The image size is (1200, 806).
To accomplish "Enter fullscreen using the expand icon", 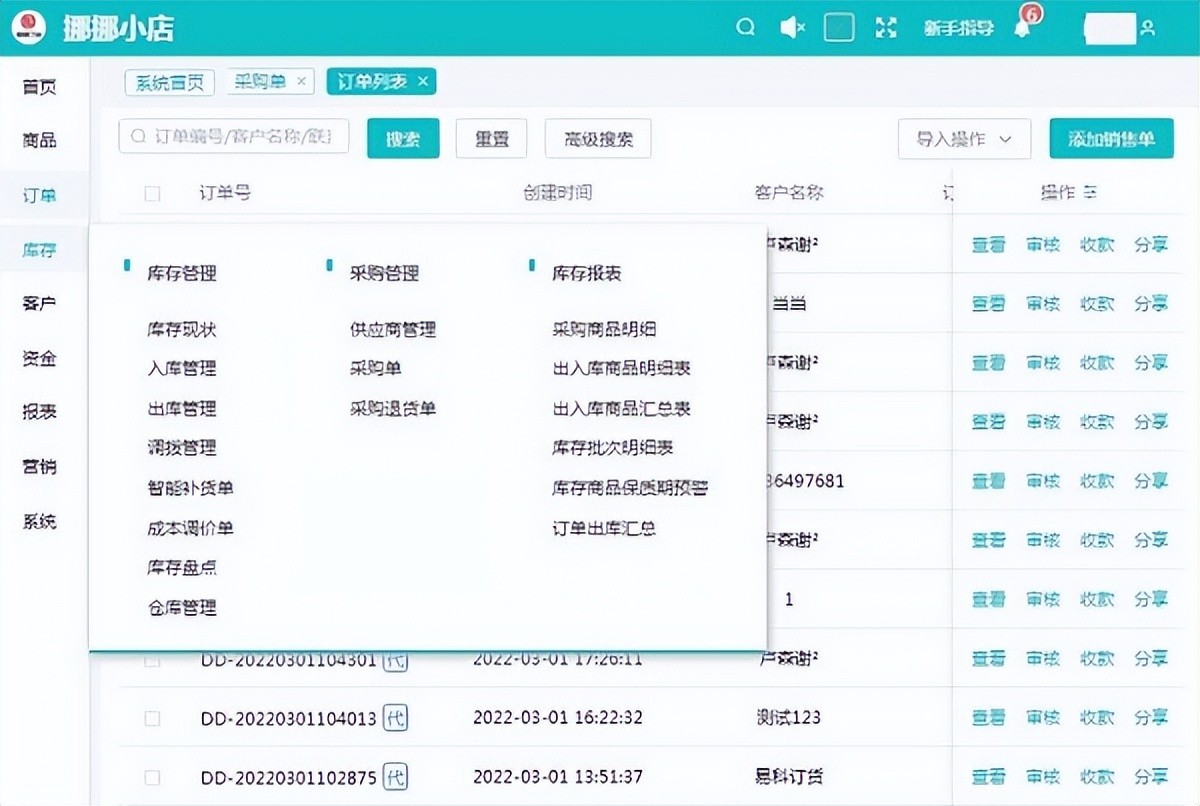I will [885, 28].
